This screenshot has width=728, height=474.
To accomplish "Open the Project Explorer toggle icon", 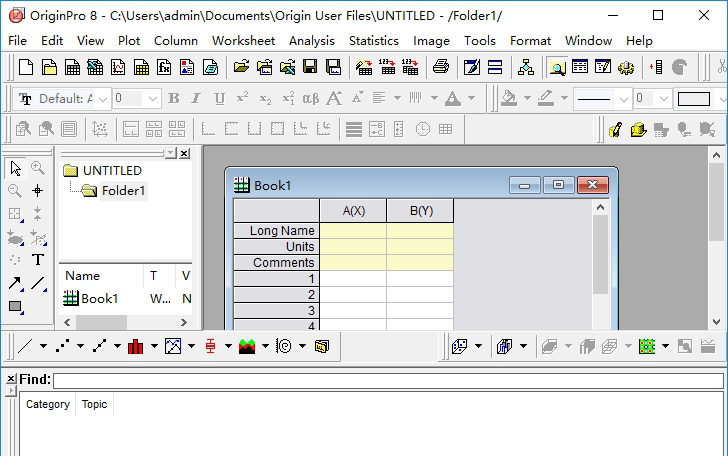I will click(x=557, y=67).
